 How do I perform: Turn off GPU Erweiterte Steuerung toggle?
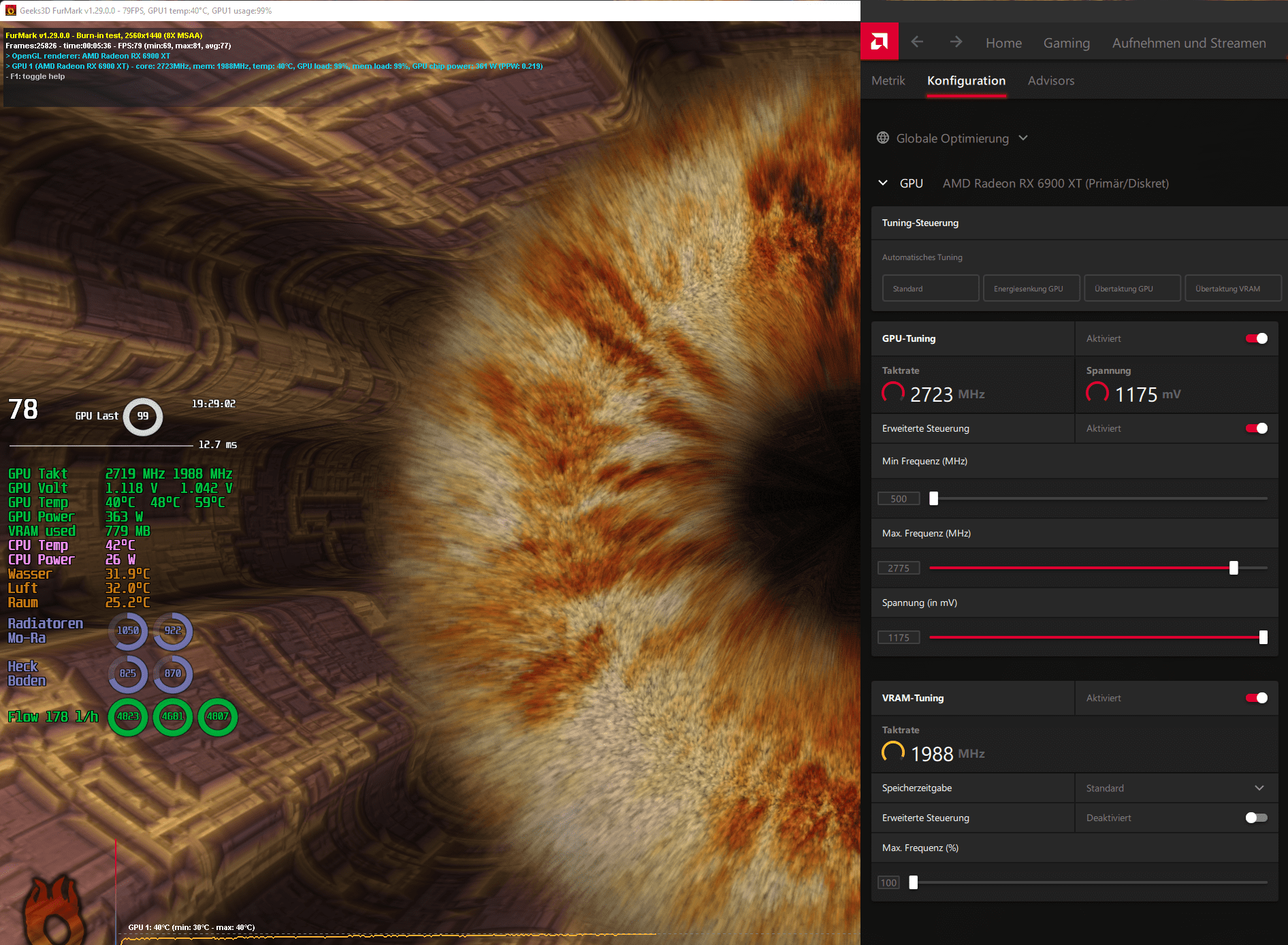[x=1257, y=428]
